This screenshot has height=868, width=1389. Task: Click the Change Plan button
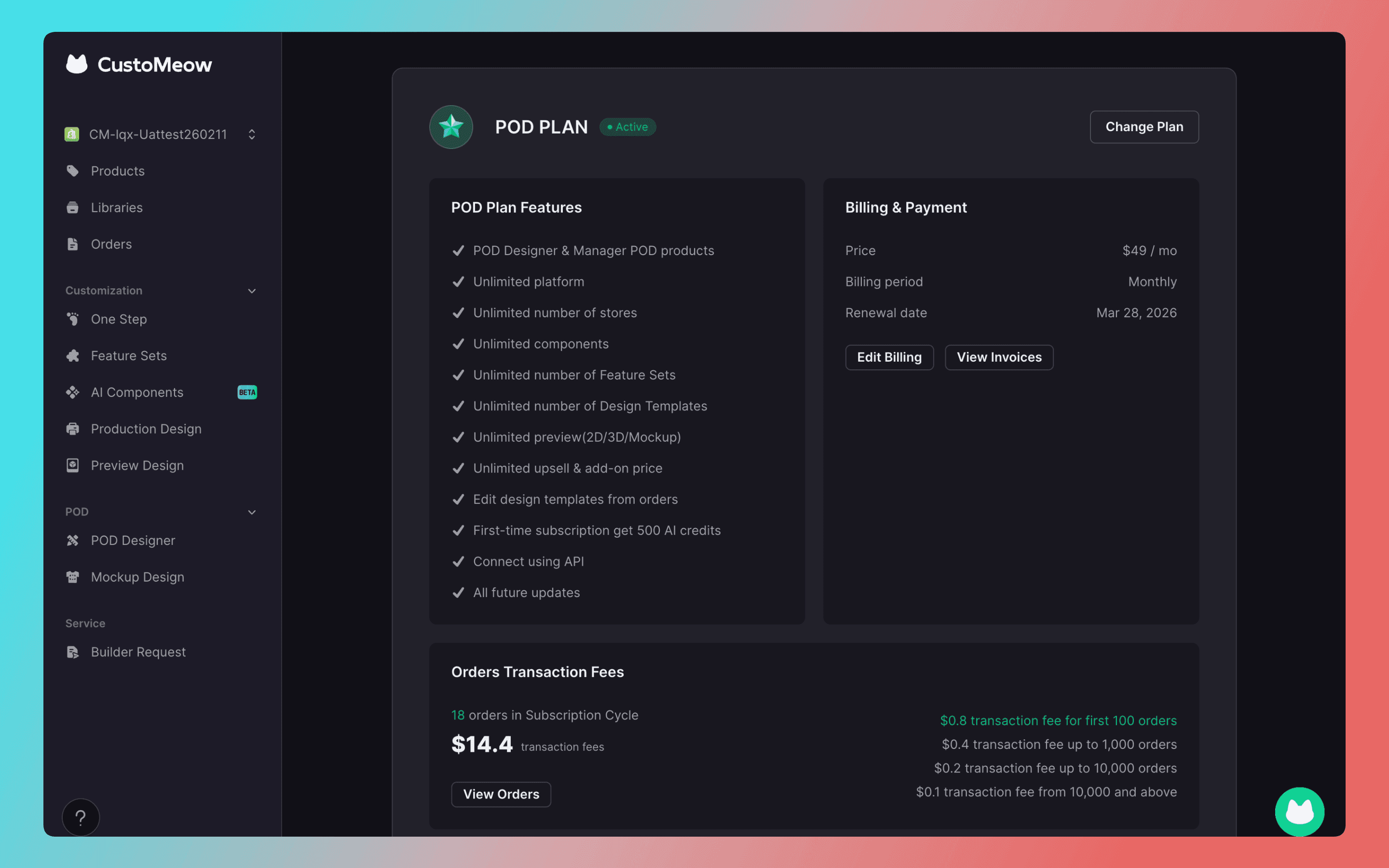1144,127
